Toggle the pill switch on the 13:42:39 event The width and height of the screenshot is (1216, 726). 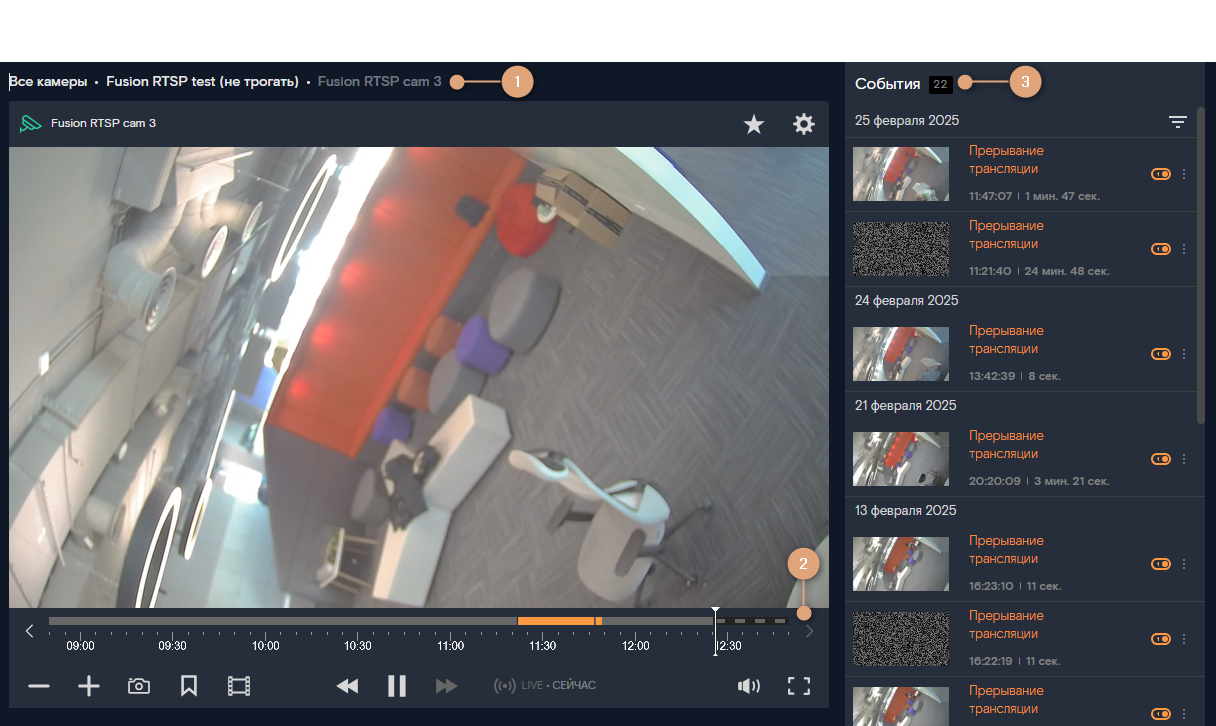[1161, 354]
